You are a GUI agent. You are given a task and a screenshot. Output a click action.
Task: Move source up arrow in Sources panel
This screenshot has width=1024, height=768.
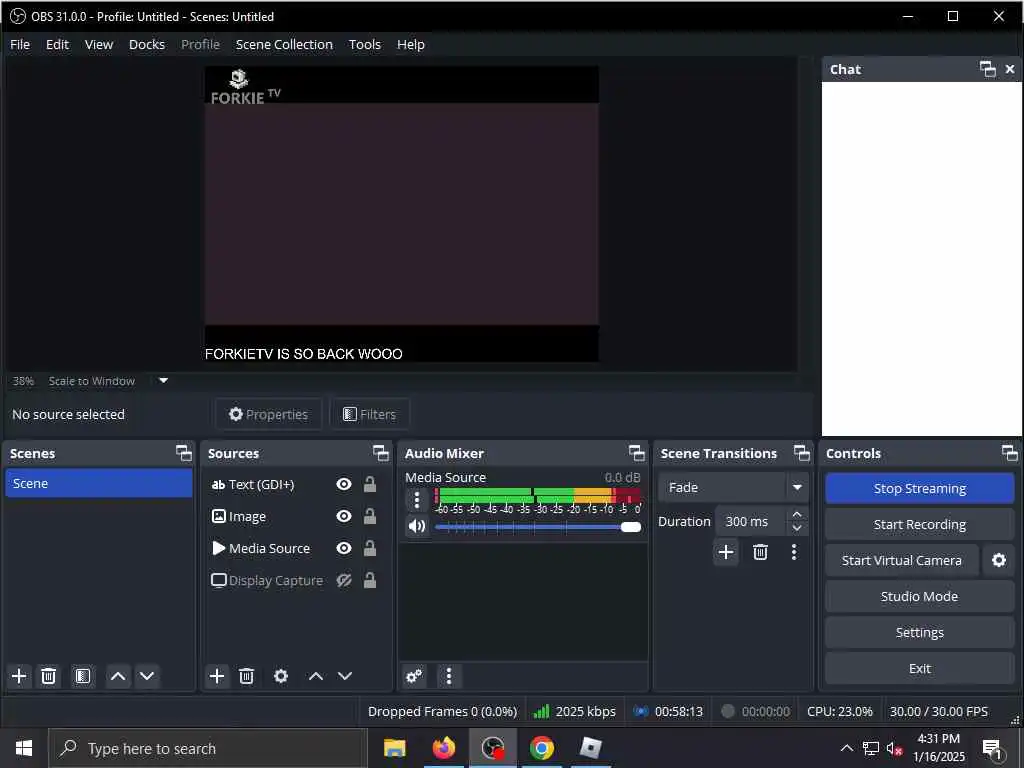tap(315, 676)
